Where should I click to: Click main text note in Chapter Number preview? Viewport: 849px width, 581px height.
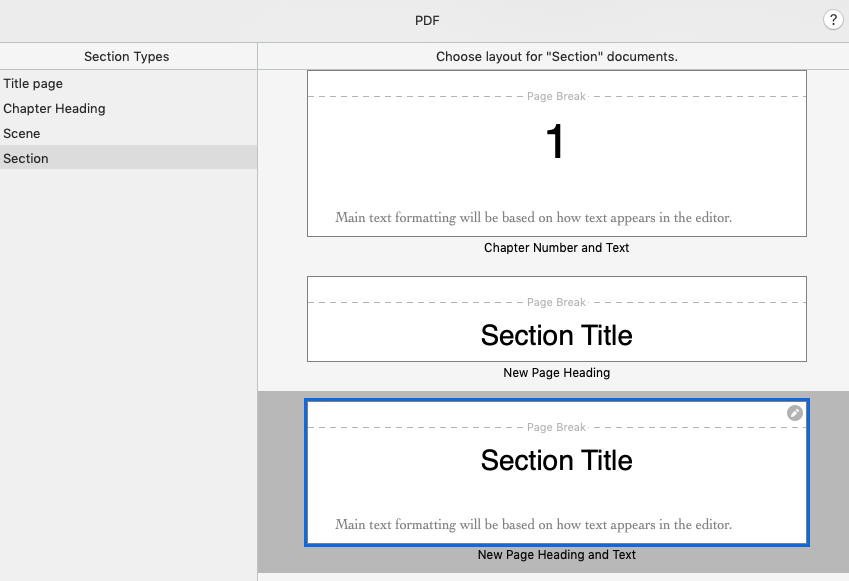tap(533, 218)
